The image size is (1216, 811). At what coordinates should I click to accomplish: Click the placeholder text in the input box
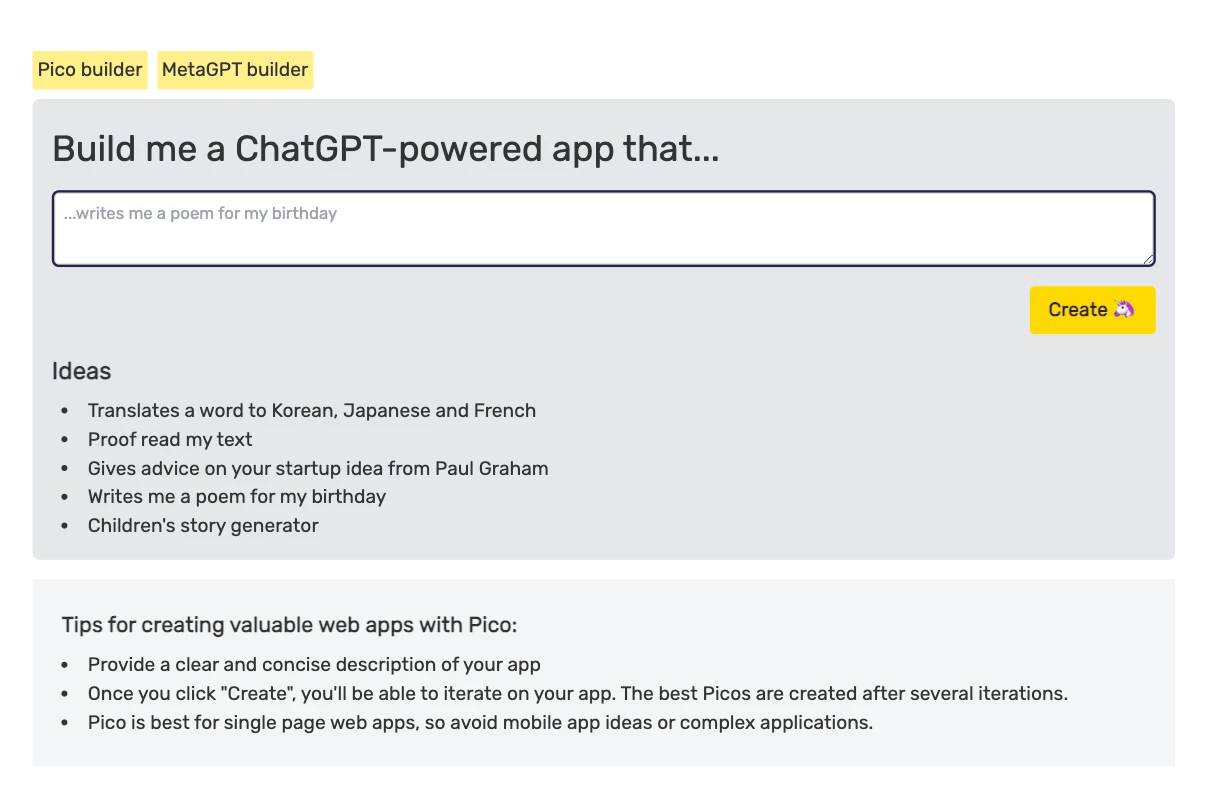pos(201,213)
